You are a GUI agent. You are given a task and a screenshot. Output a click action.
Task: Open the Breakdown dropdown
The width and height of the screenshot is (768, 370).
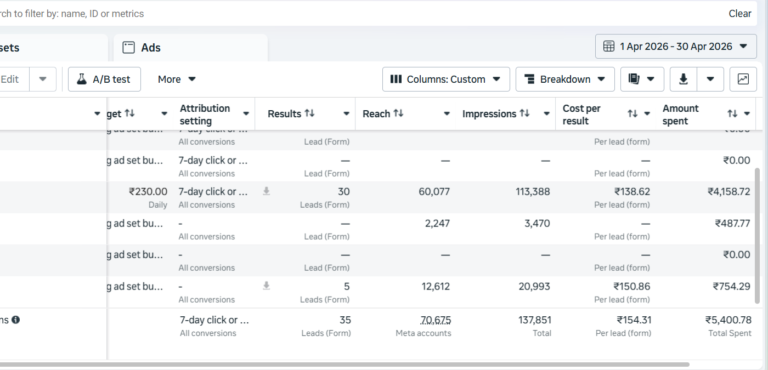click(565, 79)
